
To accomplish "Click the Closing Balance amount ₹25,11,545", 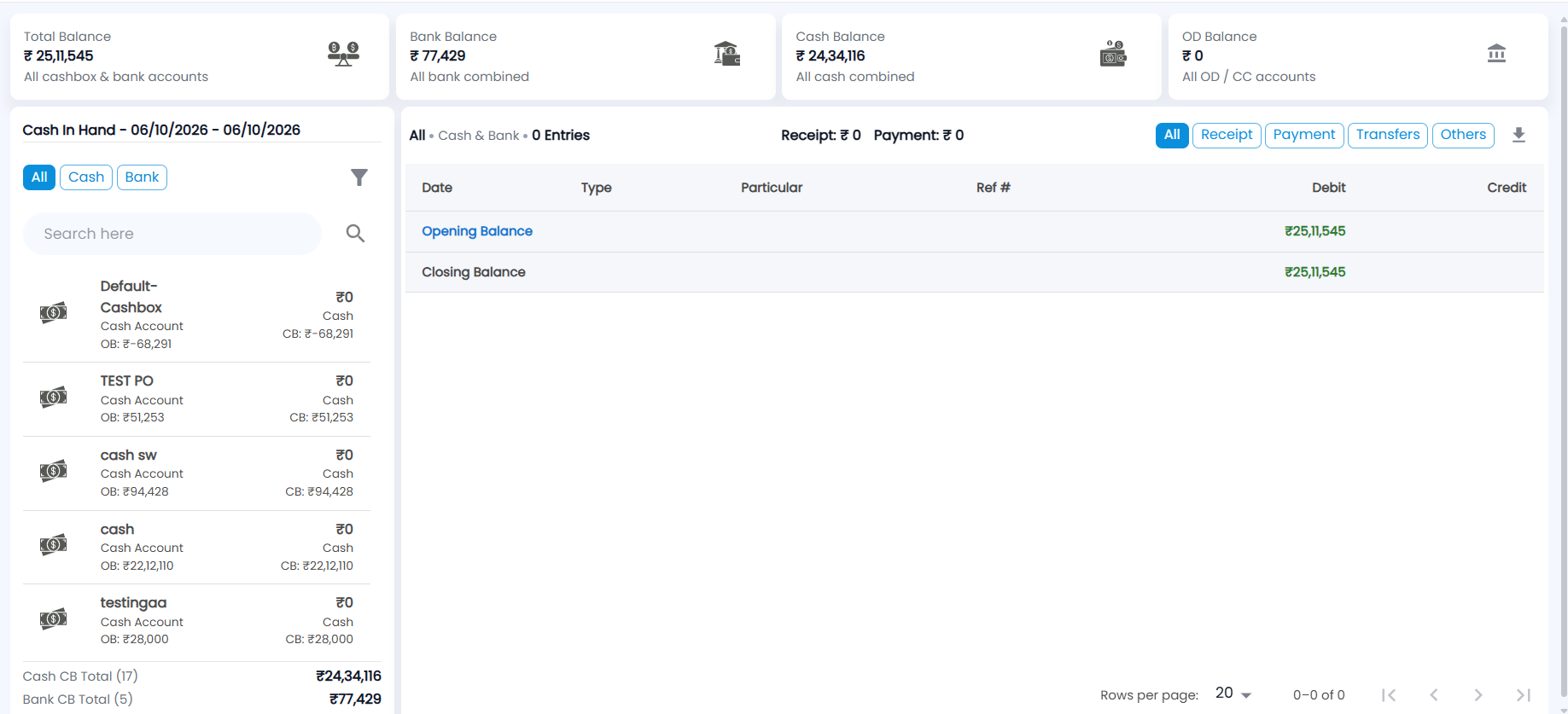I will (1315, 272).
